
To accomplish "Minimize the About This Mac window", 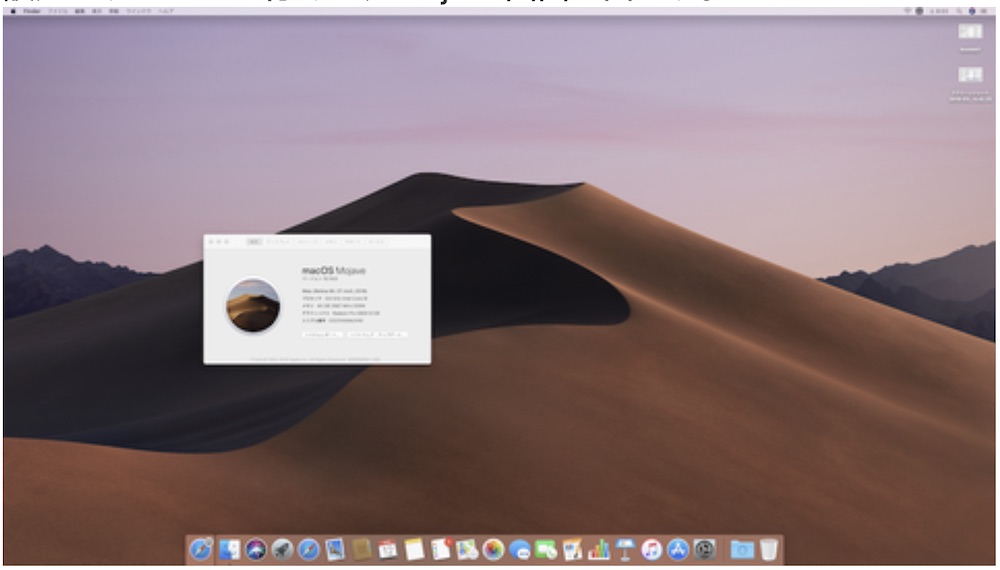I will [219, 242].
